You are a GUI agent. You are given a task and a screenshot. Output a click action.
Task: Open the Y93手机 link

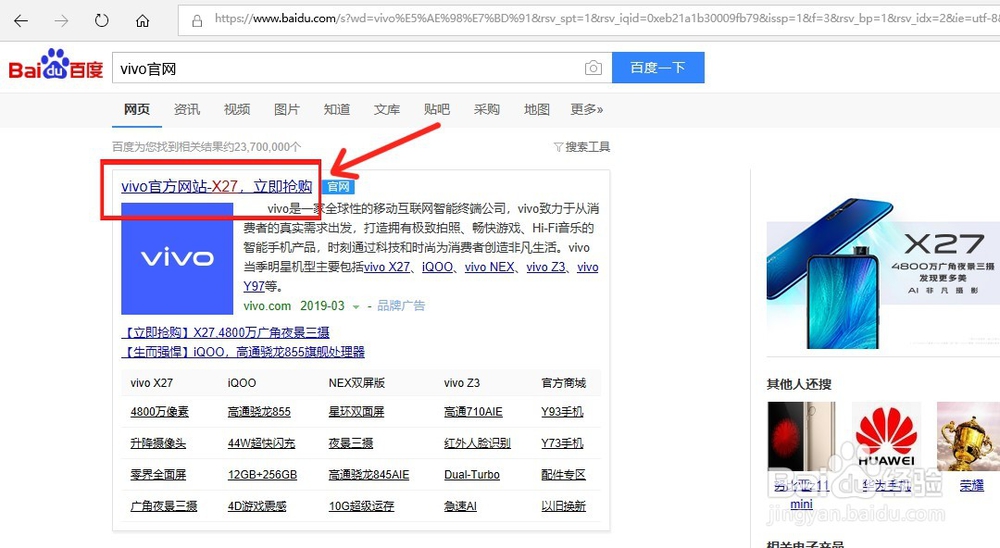[x=562, y=412]
